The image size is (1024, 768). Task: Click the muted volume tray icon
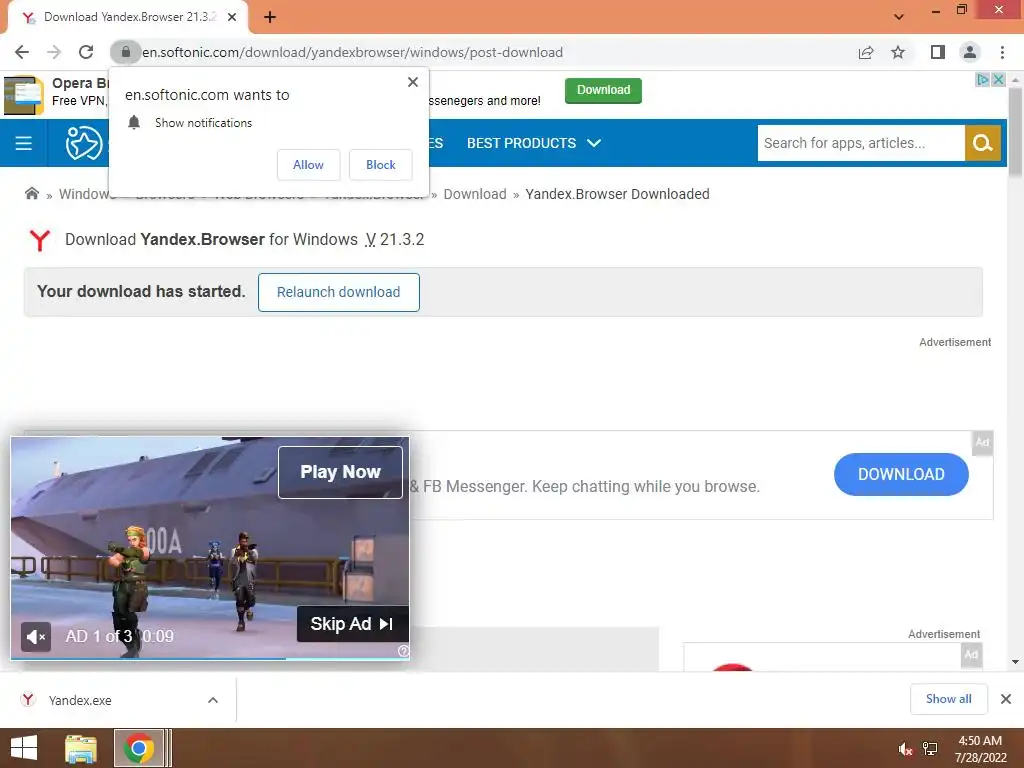(x=905, y=749)
